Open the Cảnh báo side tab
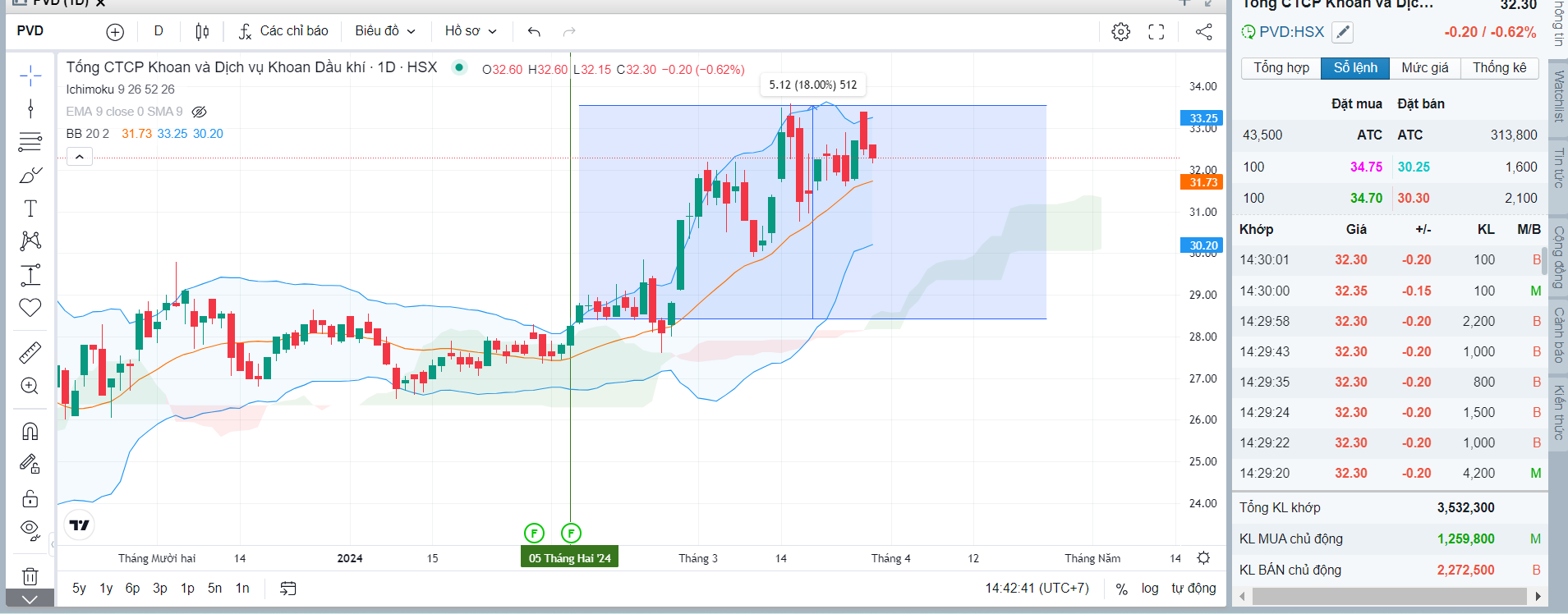Screen dimensions: 1568x614 (x=1558, y=335)
